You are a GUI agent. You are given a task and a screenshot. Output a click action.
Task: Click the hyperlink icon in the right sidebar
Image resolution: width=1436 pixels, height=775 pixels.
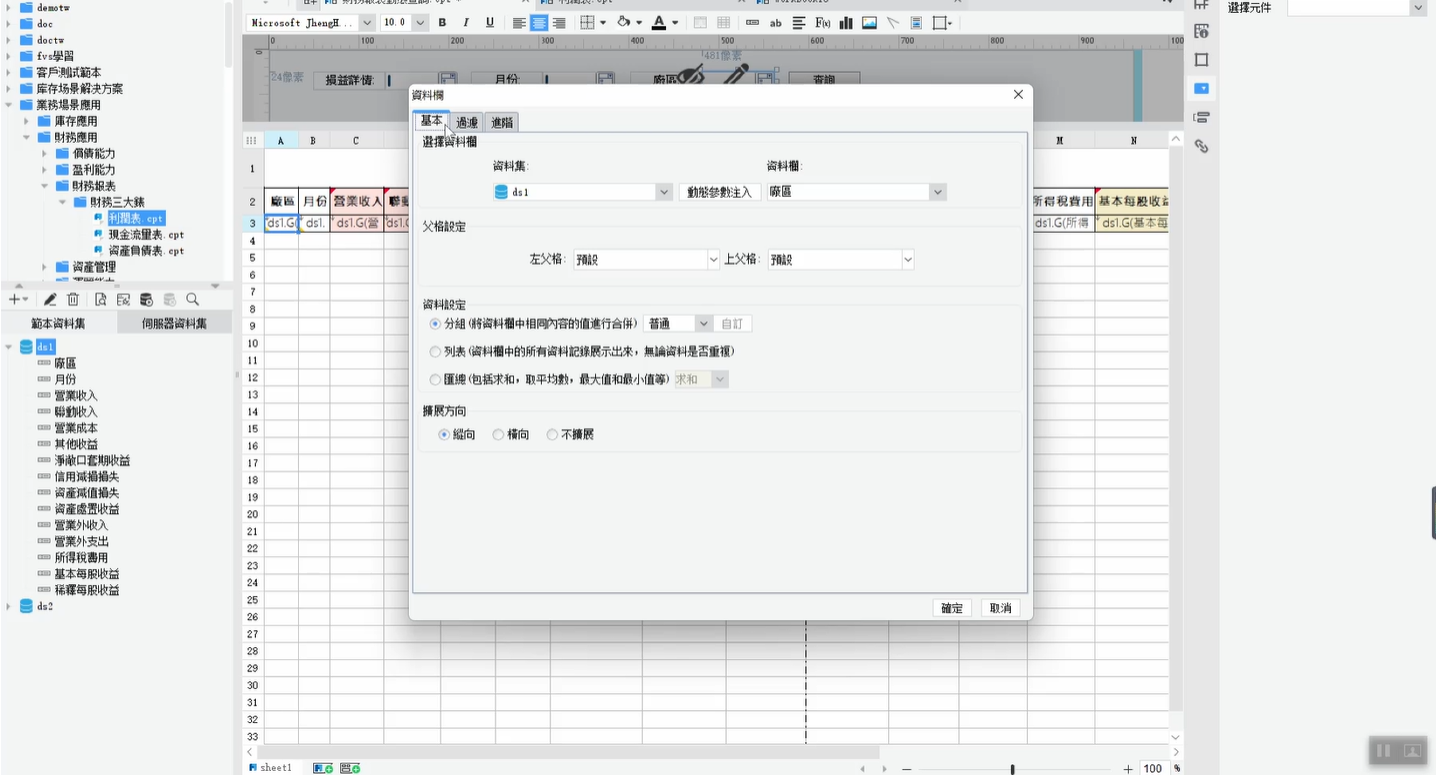(x=1202, y=146)
